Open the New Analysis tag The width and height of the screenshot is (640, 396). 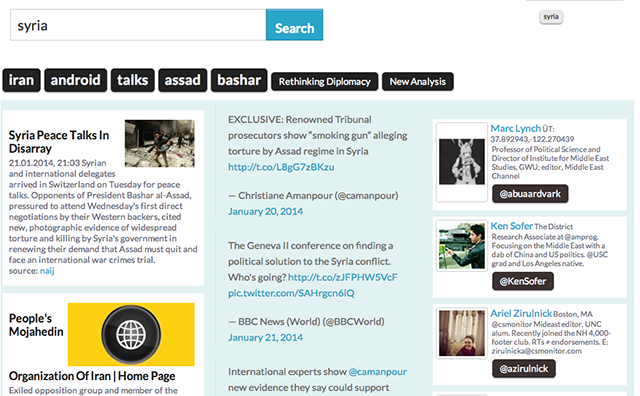tap(418, 82)
